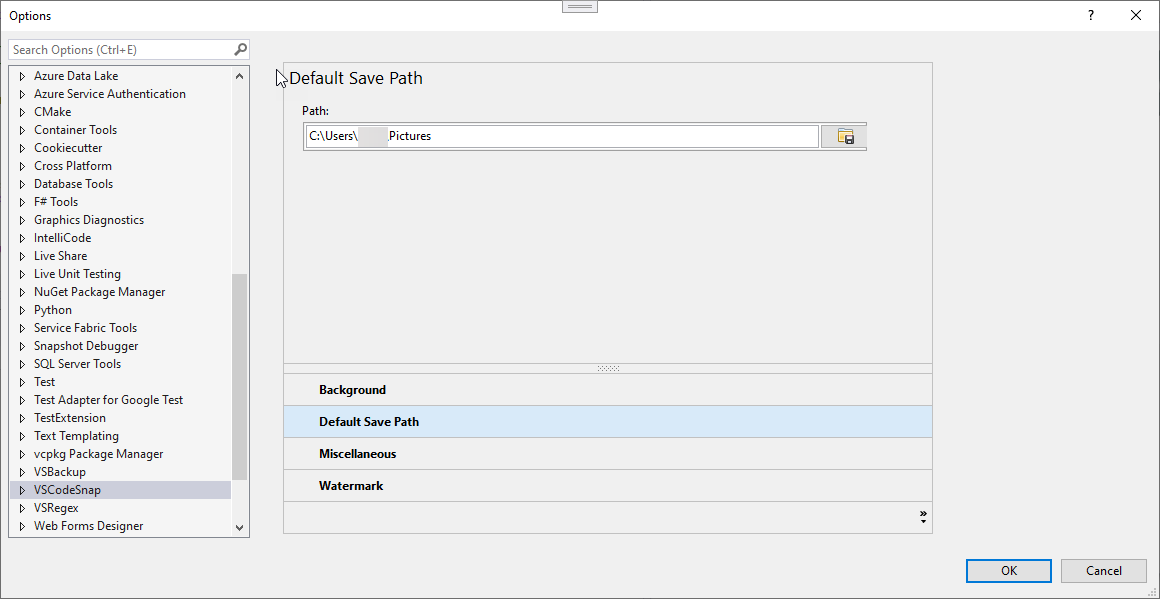
Task: Select the VSRegex tree item
Action: tap(56, 508)
